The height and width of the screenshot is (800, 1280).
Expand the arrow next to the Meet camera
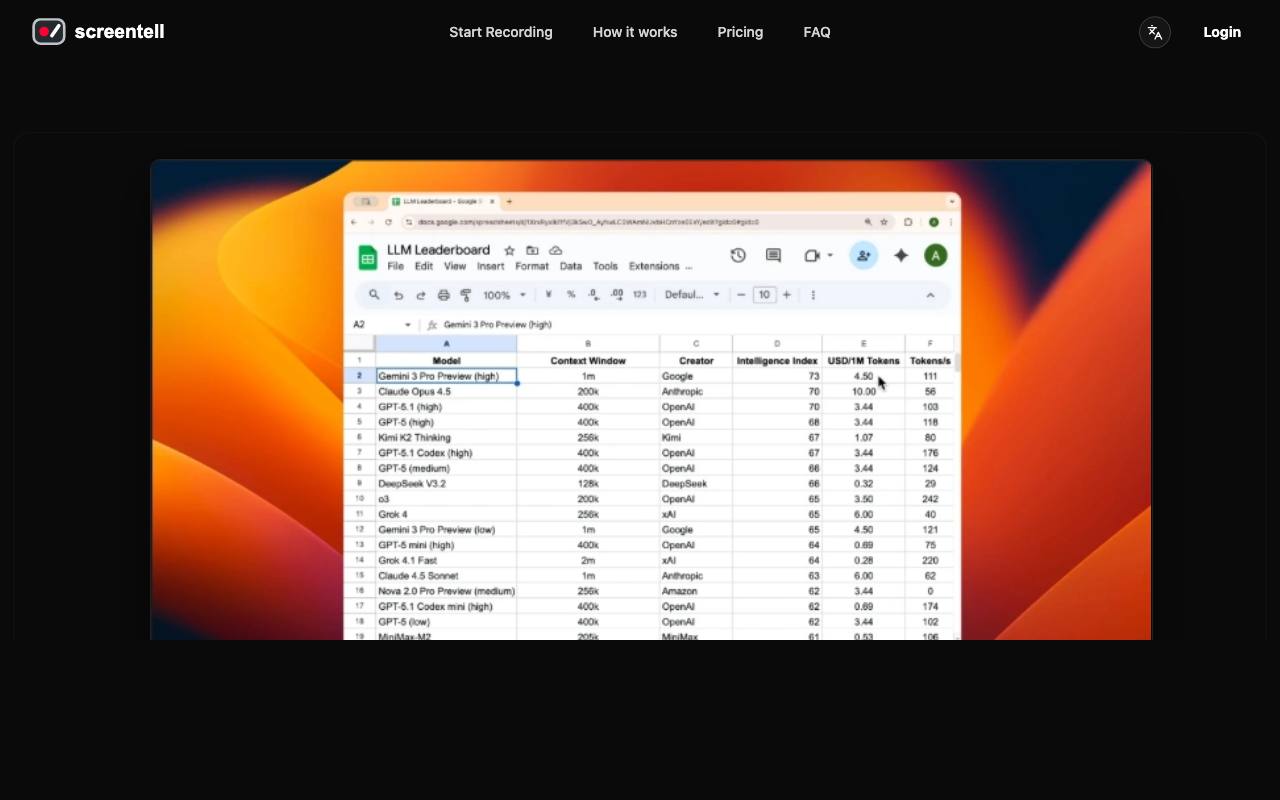point(830,256)
